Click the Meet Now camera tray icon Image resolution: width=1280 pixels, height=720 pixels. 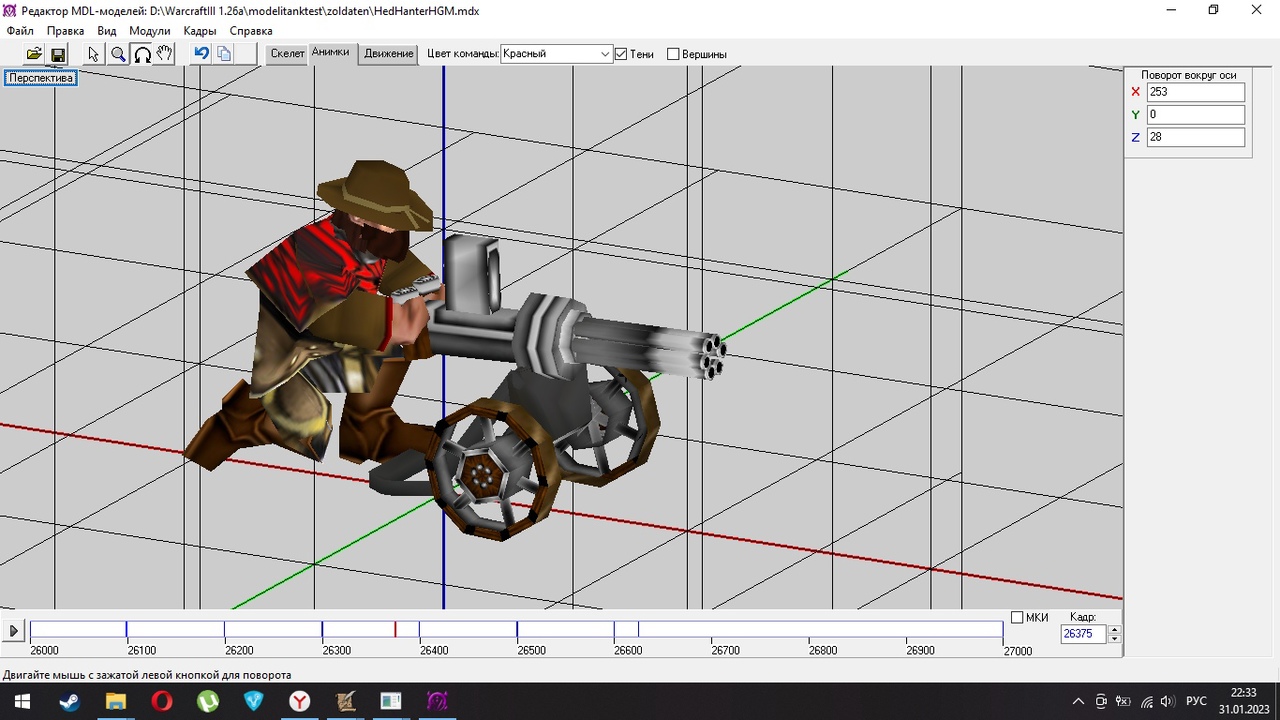tap(1101, 701)
